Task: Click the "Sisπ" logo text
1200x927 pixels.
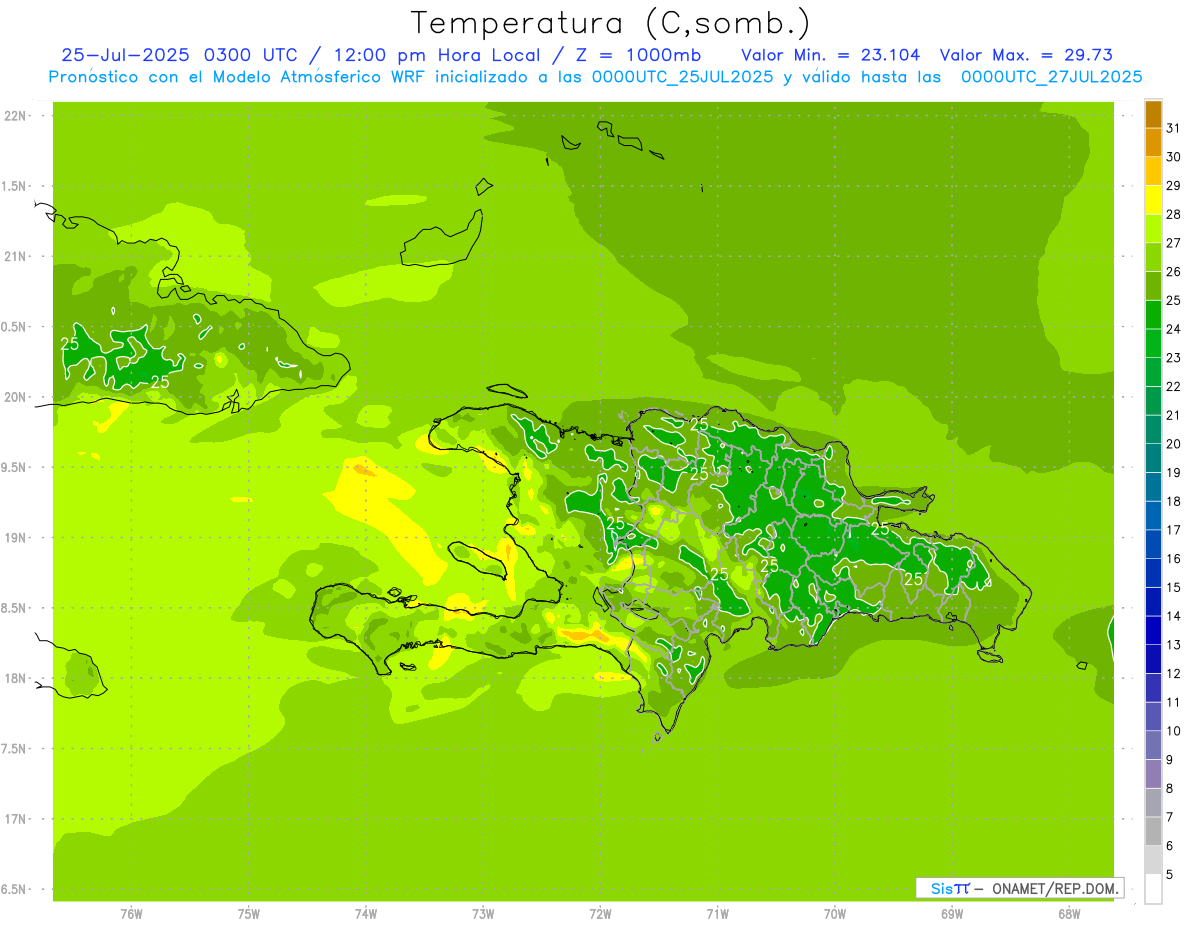Action: [x=949, y=888]
